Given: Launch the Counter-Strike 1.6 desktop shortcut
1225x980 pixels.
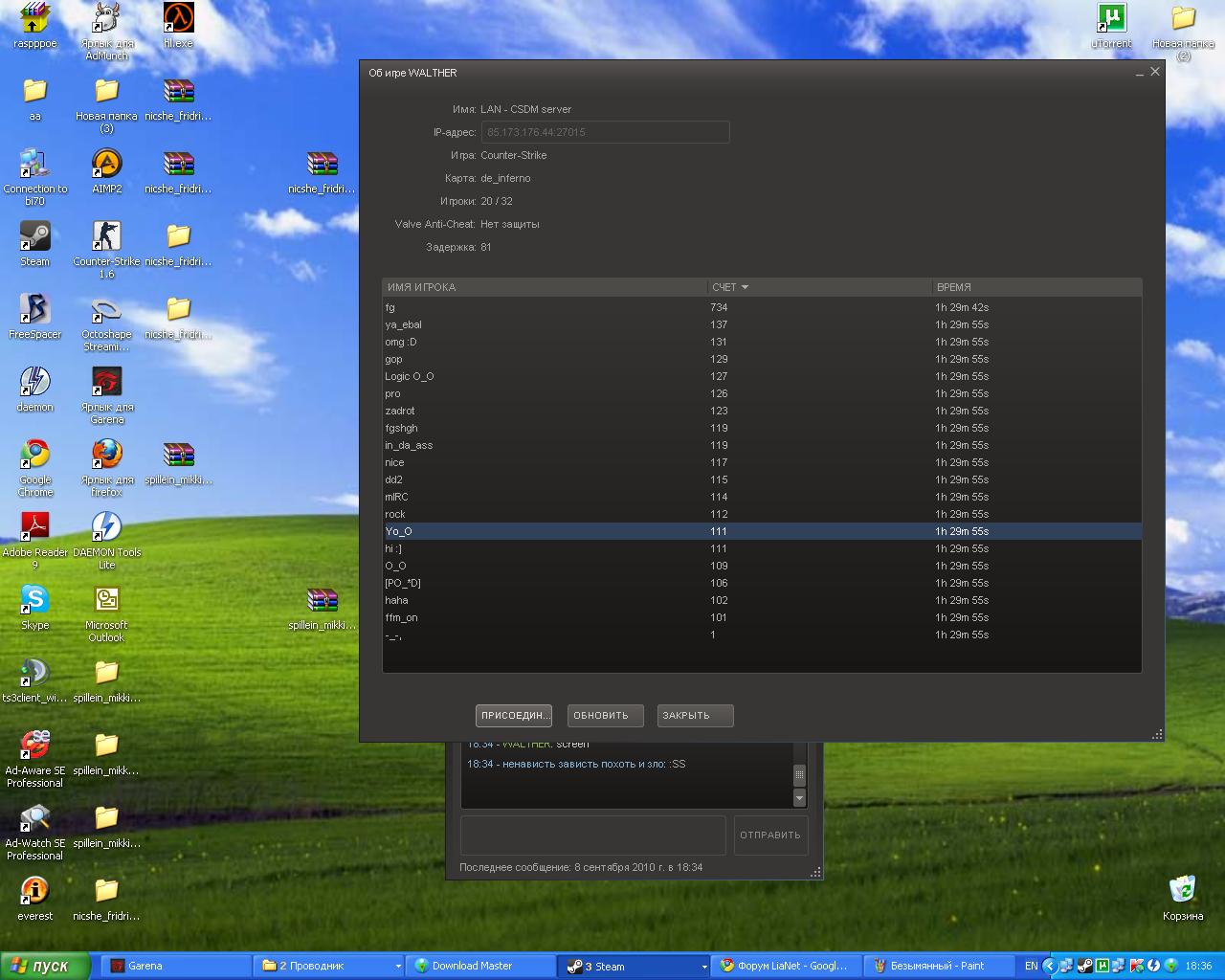Looking at the screenshot, I should pos(106,250).
